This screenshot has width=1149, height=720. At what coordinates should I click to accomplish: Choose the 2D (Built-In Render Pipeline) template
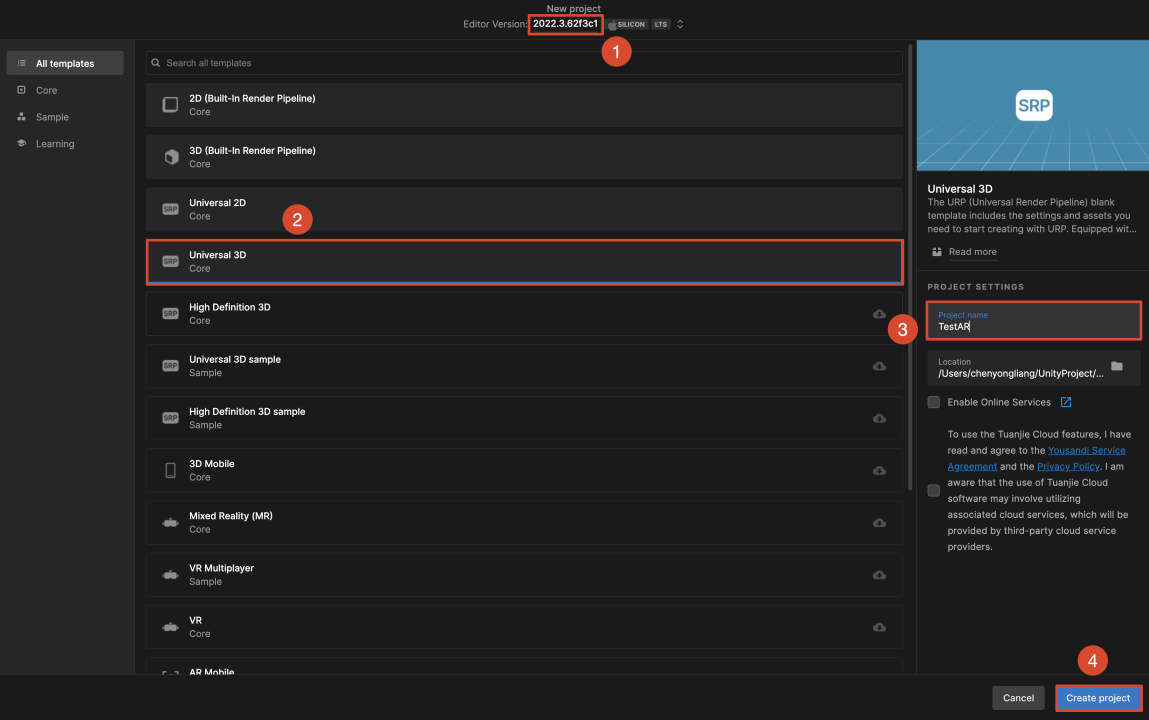tap(524, 105)
